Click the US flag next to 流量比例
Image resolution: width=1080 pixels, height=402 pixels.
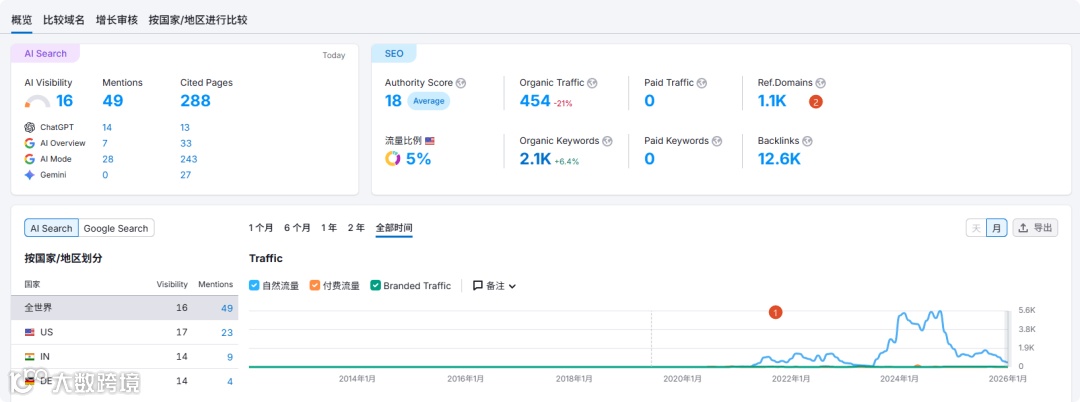point(430,140)
